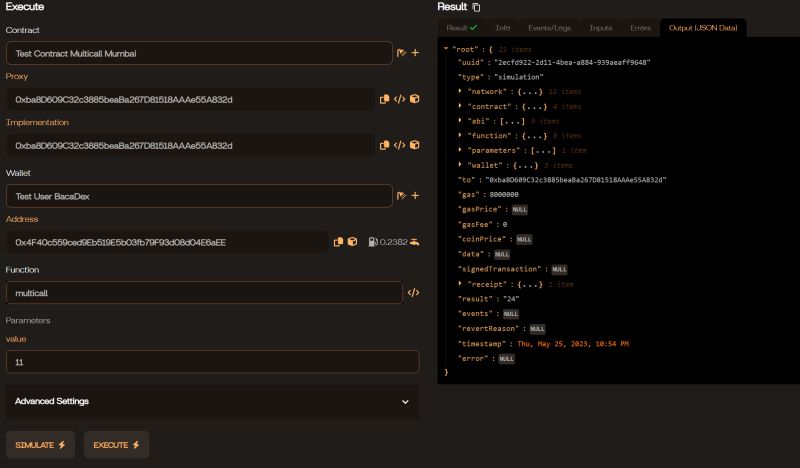Expand the Advanced Settings section
This screenshot has width=800, height=468.
(x=212, y=402)
